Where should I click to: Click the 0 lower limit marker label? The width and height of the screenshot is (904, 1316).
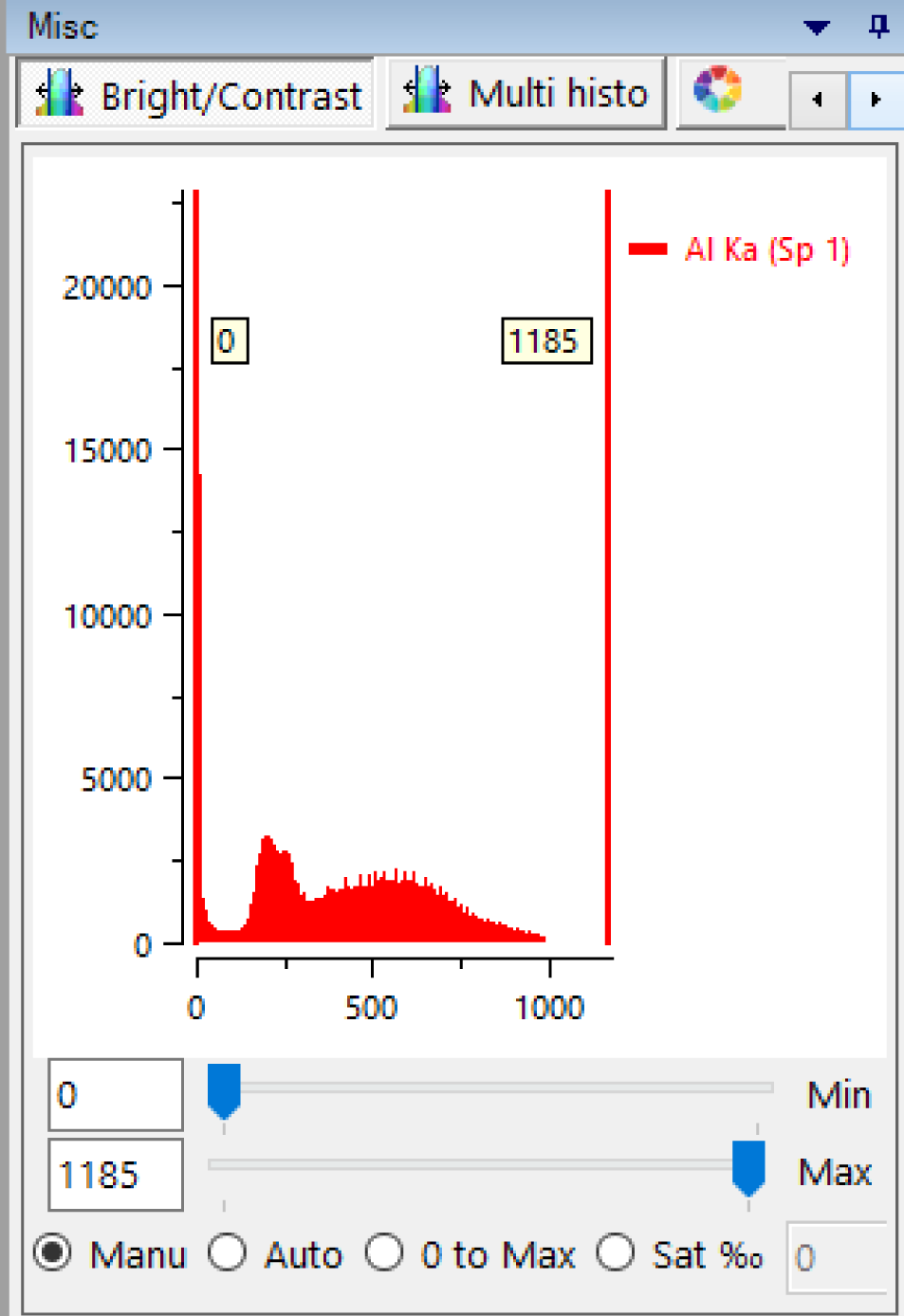click(229, 341)
